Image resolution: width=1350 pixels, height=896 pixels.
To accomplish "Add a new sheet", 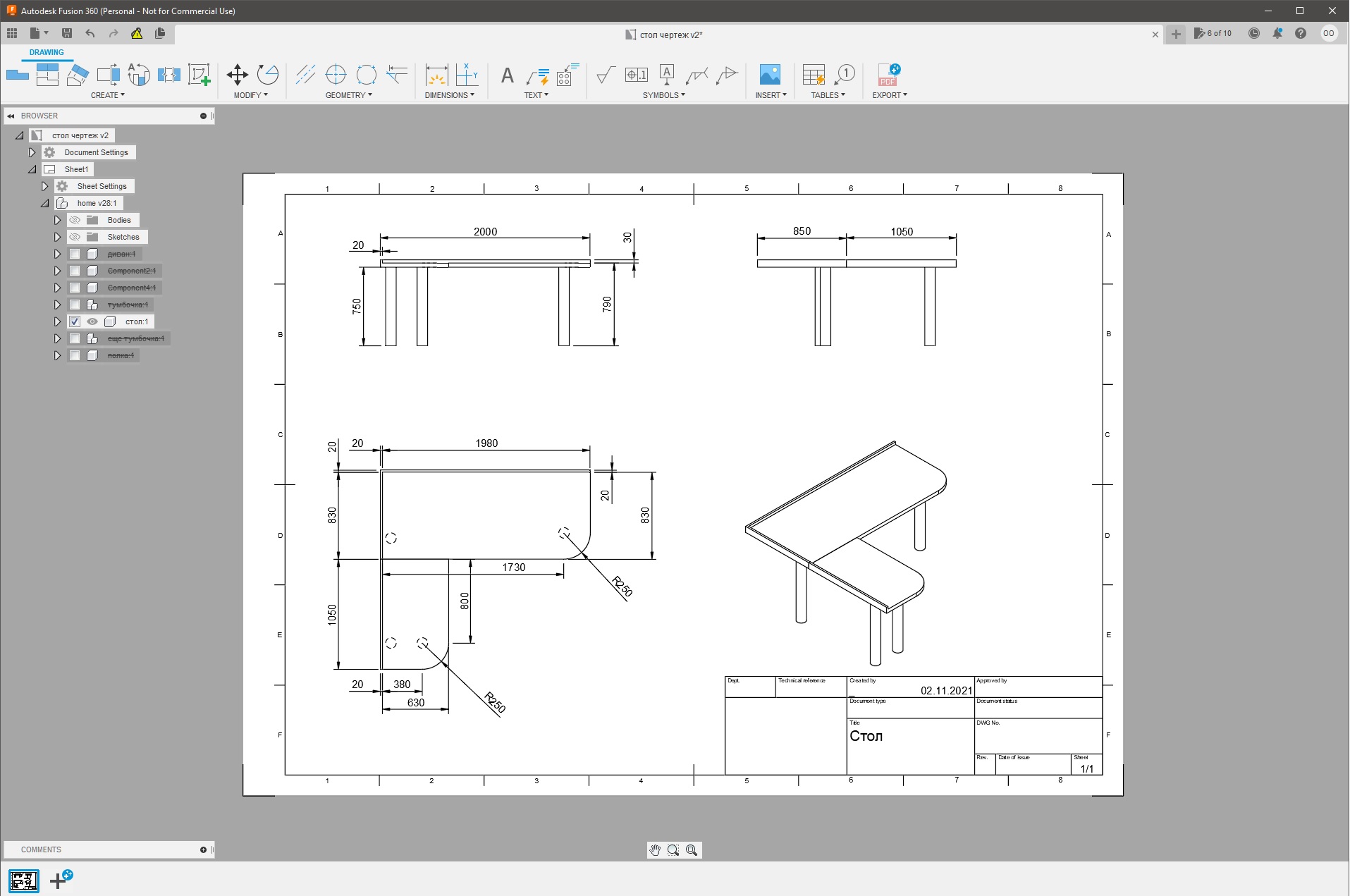I will (61, 879).
